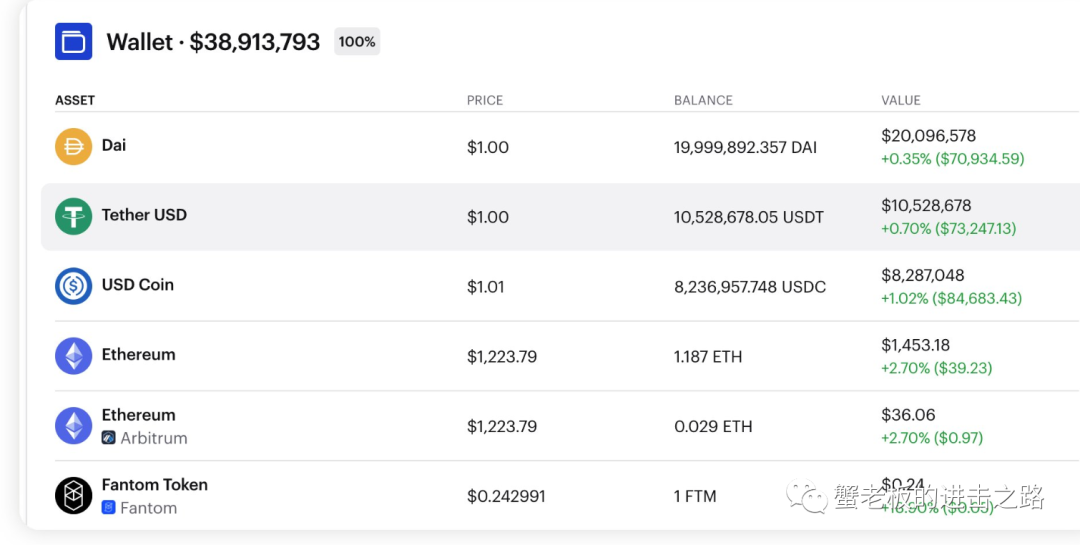Click the Arbitrum network label

click(154, 438)
